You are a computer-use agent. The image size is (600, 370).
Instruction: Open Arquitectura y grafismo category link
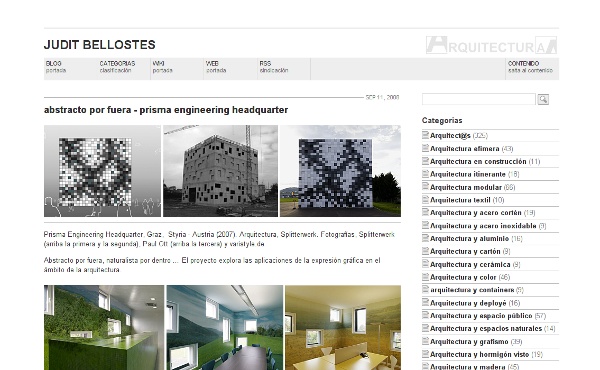point(469,342)
